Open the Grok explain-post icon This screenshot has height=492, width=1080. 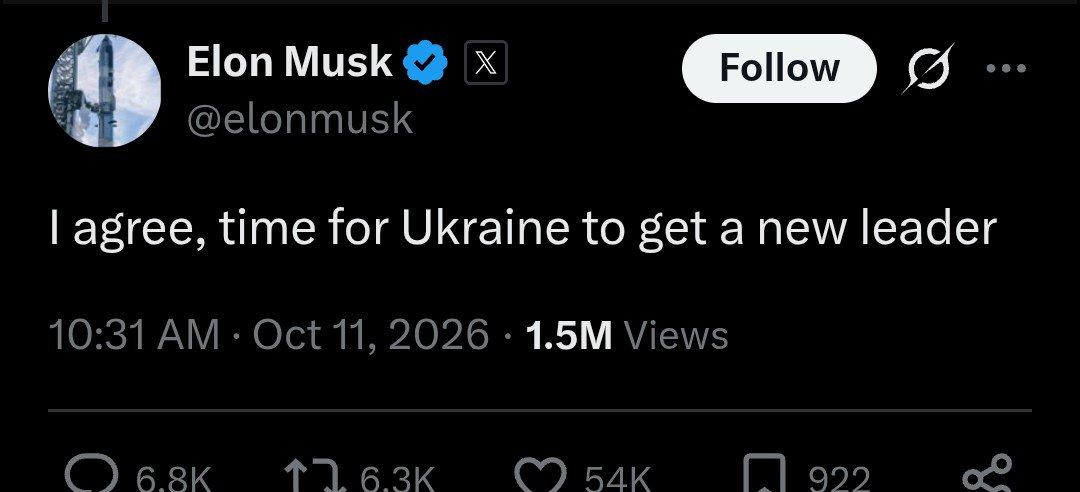coord(928,68)
